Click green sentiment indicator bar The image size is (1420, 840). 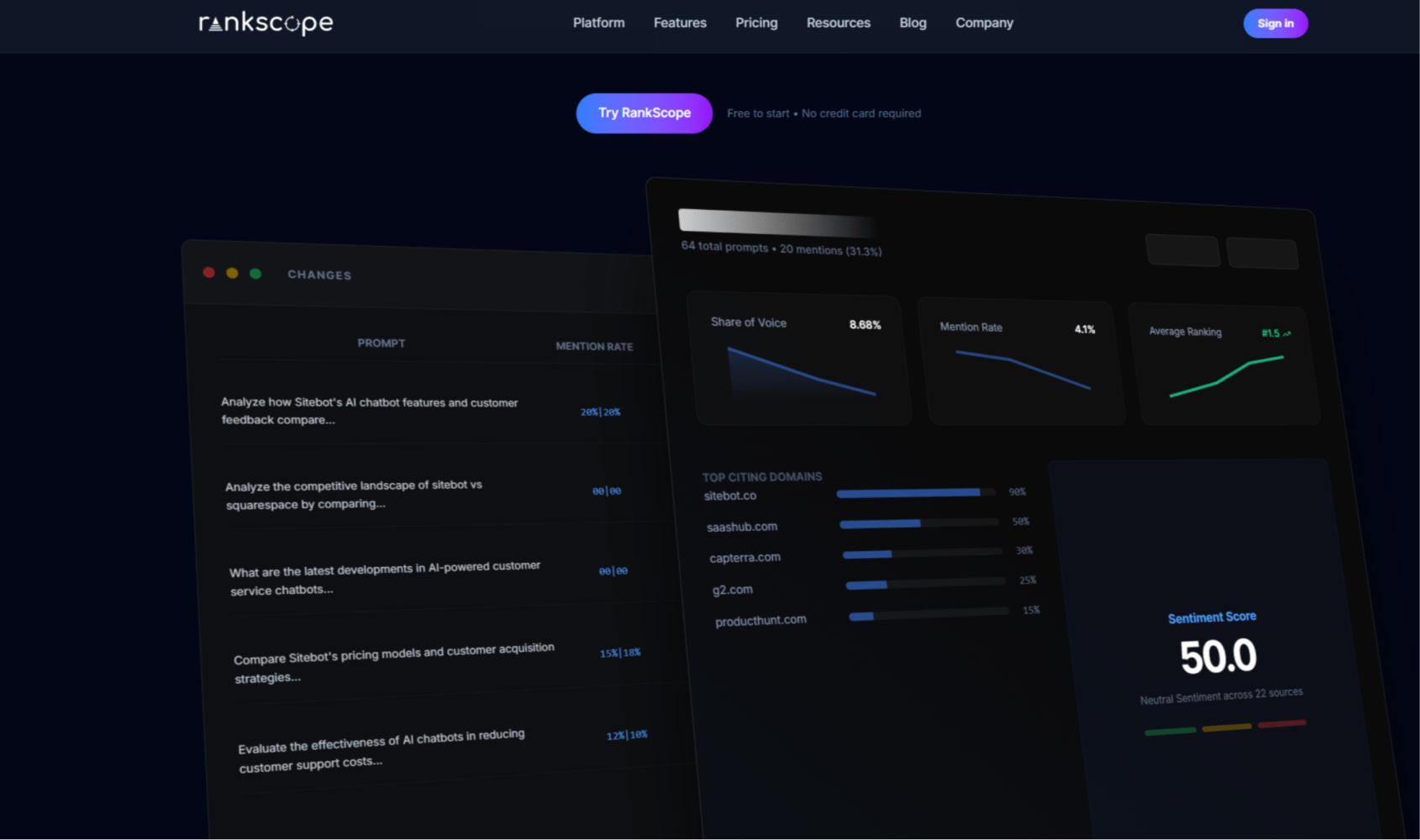point(1170,731)
